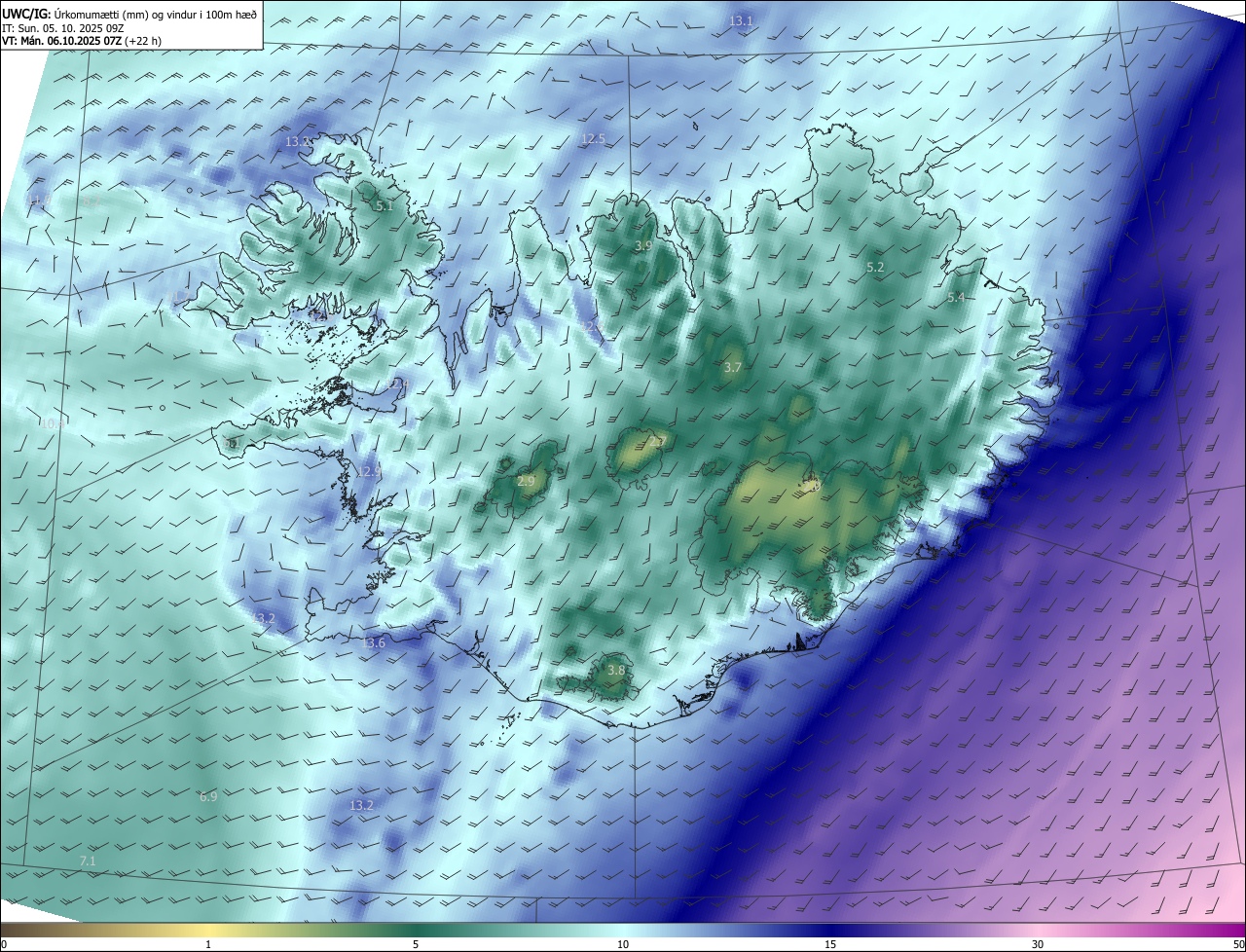Click the 0 tick label on the color scale

point(4,944)
